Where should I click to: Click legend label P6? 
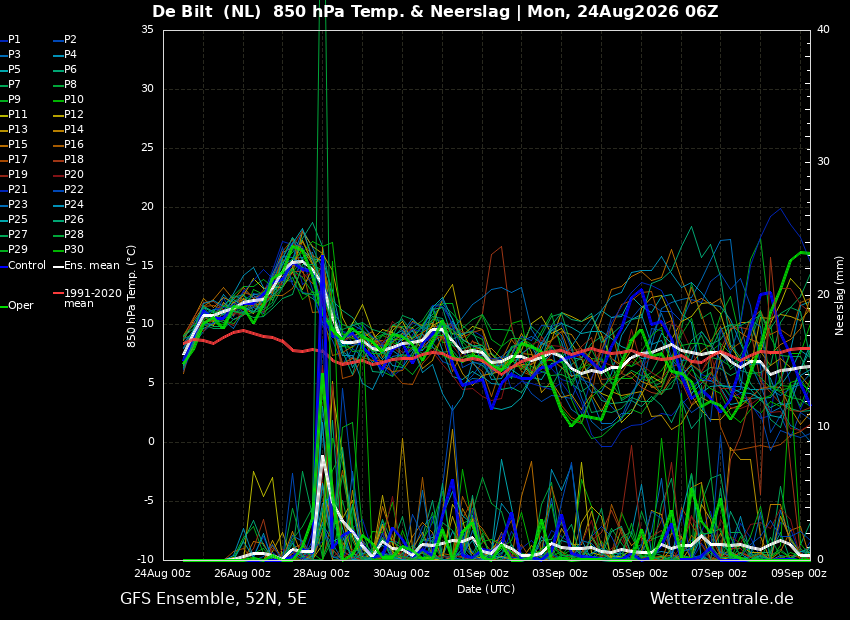pyautogui.click(x=70, y=69)
